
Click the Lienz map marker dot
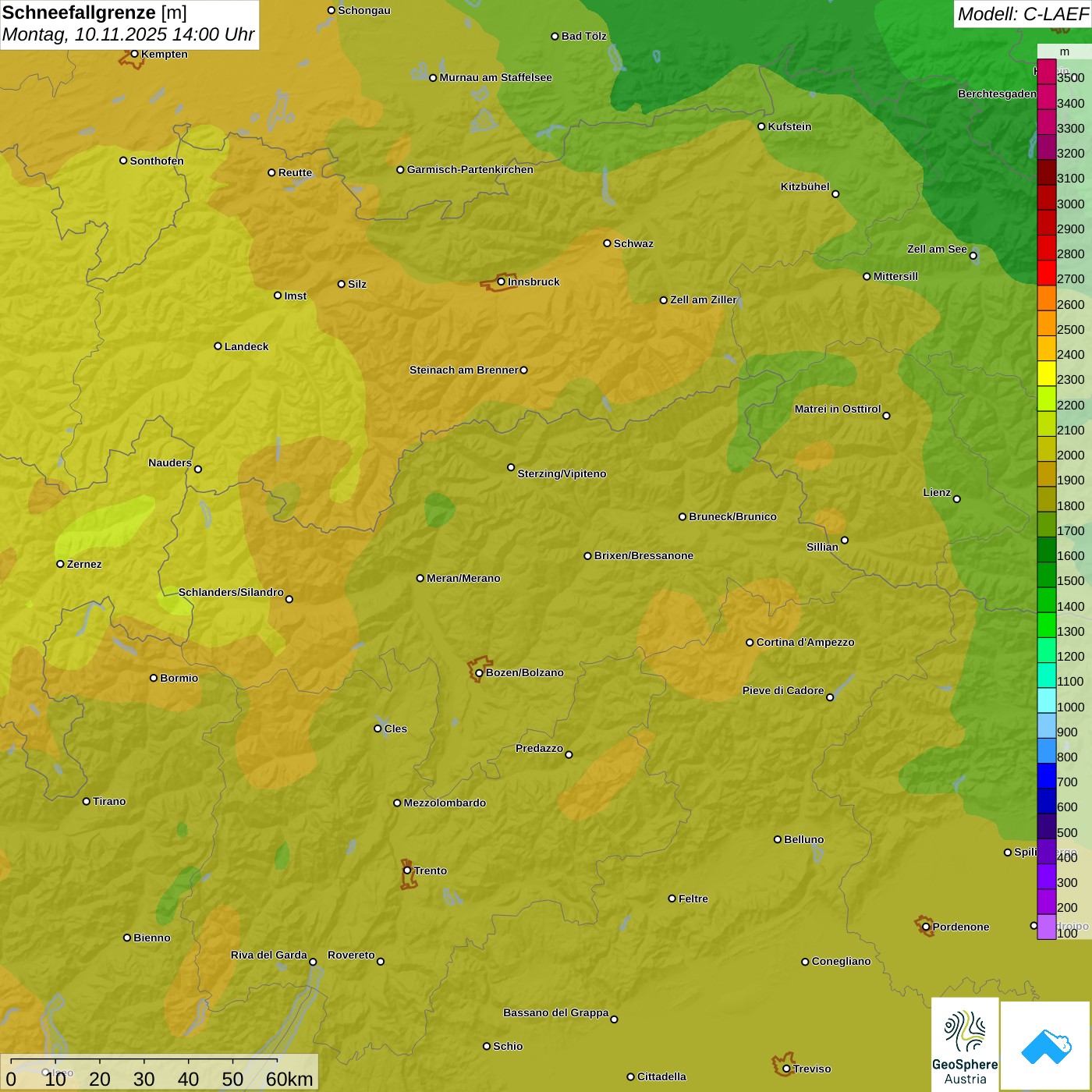coord(957,499)
